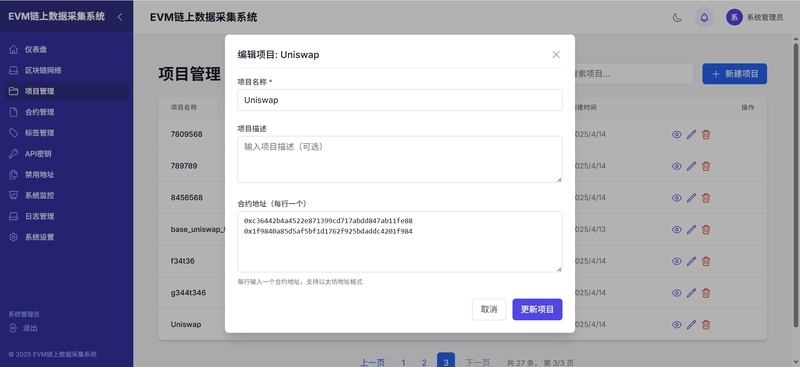Go to page 2 in pagination

(424, 362)
